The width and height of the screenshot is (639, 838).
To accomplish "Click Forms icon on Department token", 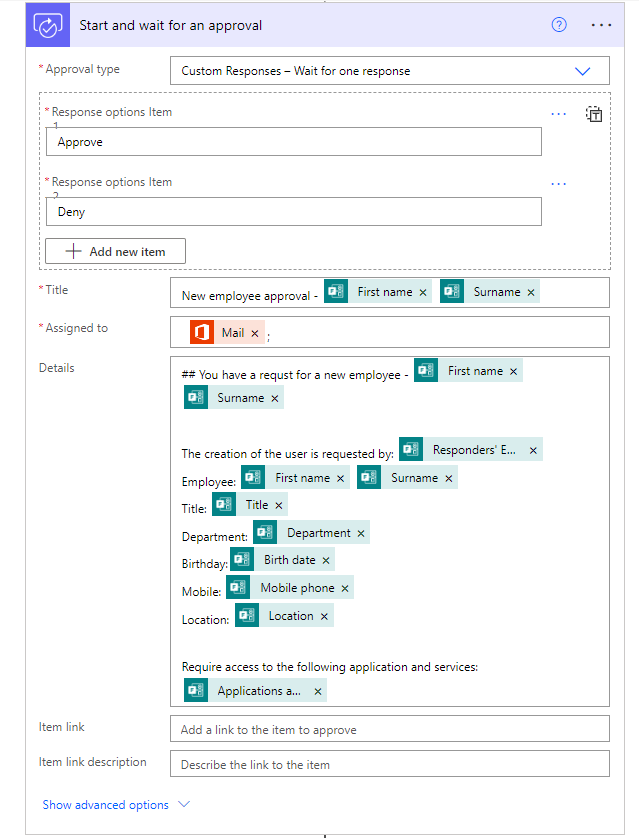I will pyautogui.click(x=265, y=532).
